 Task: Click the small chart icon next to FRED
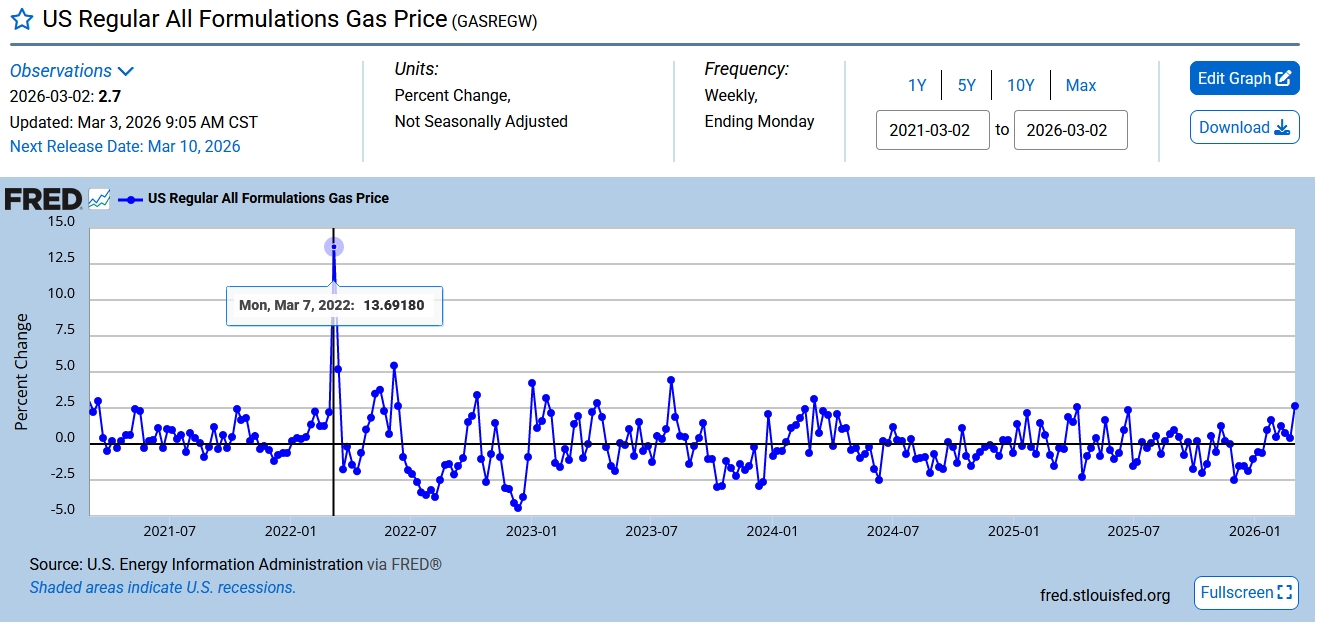tap(99, 199)
